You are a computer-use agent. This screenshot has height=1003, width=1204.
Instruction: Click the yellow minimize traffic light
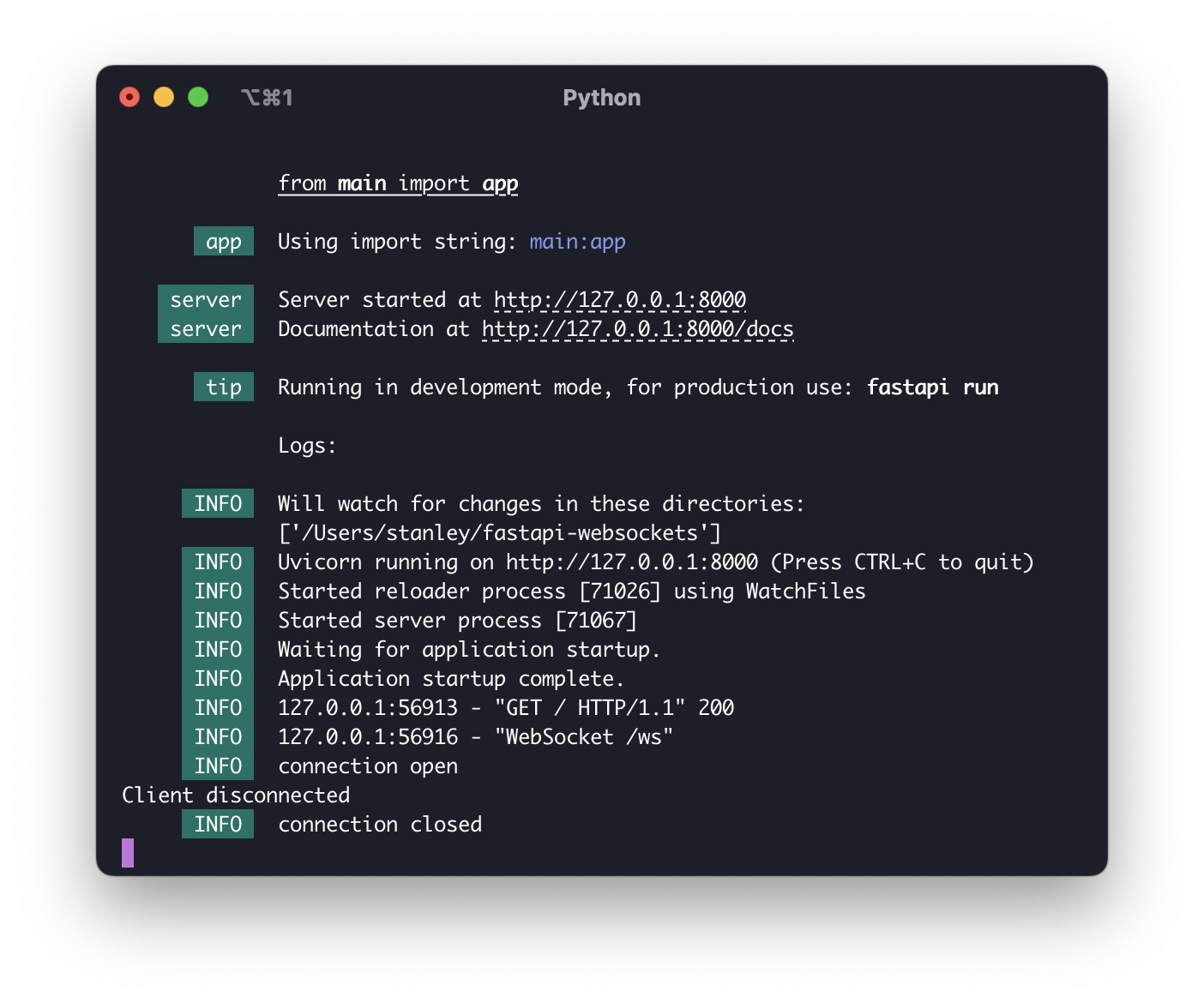[x=164, y=97]
